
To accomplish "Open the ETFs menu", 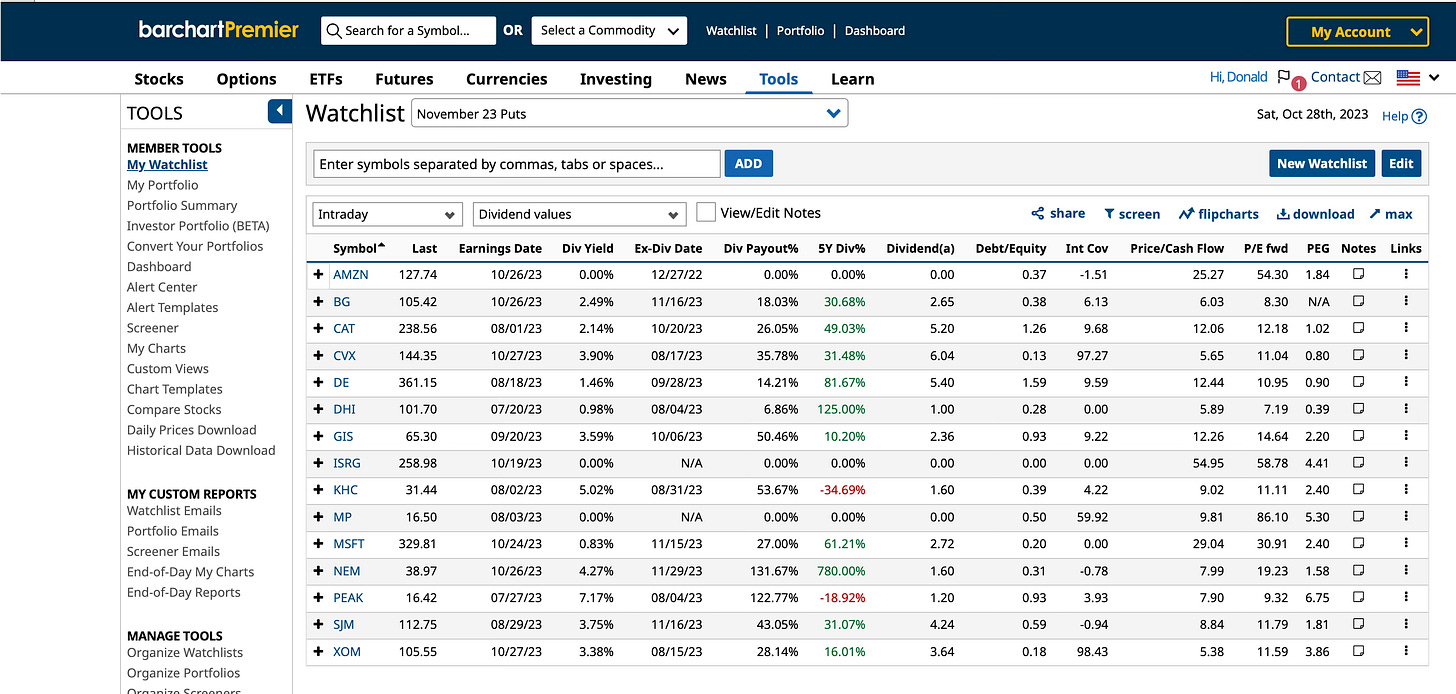I will click(x=326, y=79).
